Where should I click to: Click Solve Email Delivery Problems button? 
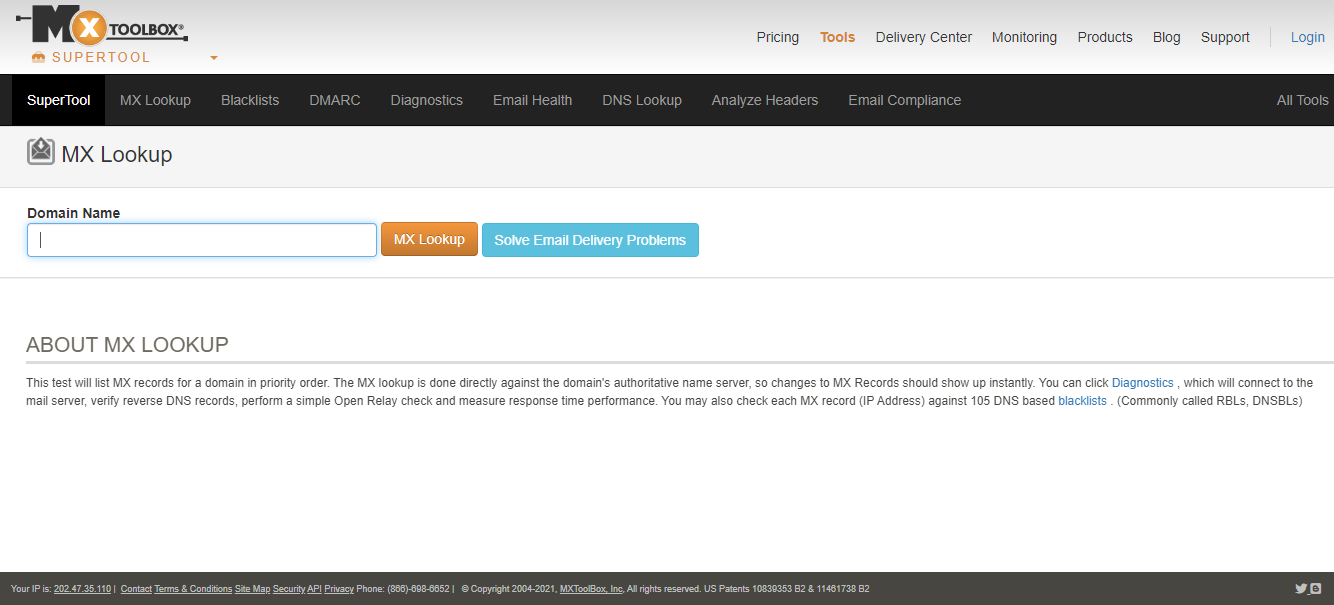click(x=590, y=240)
